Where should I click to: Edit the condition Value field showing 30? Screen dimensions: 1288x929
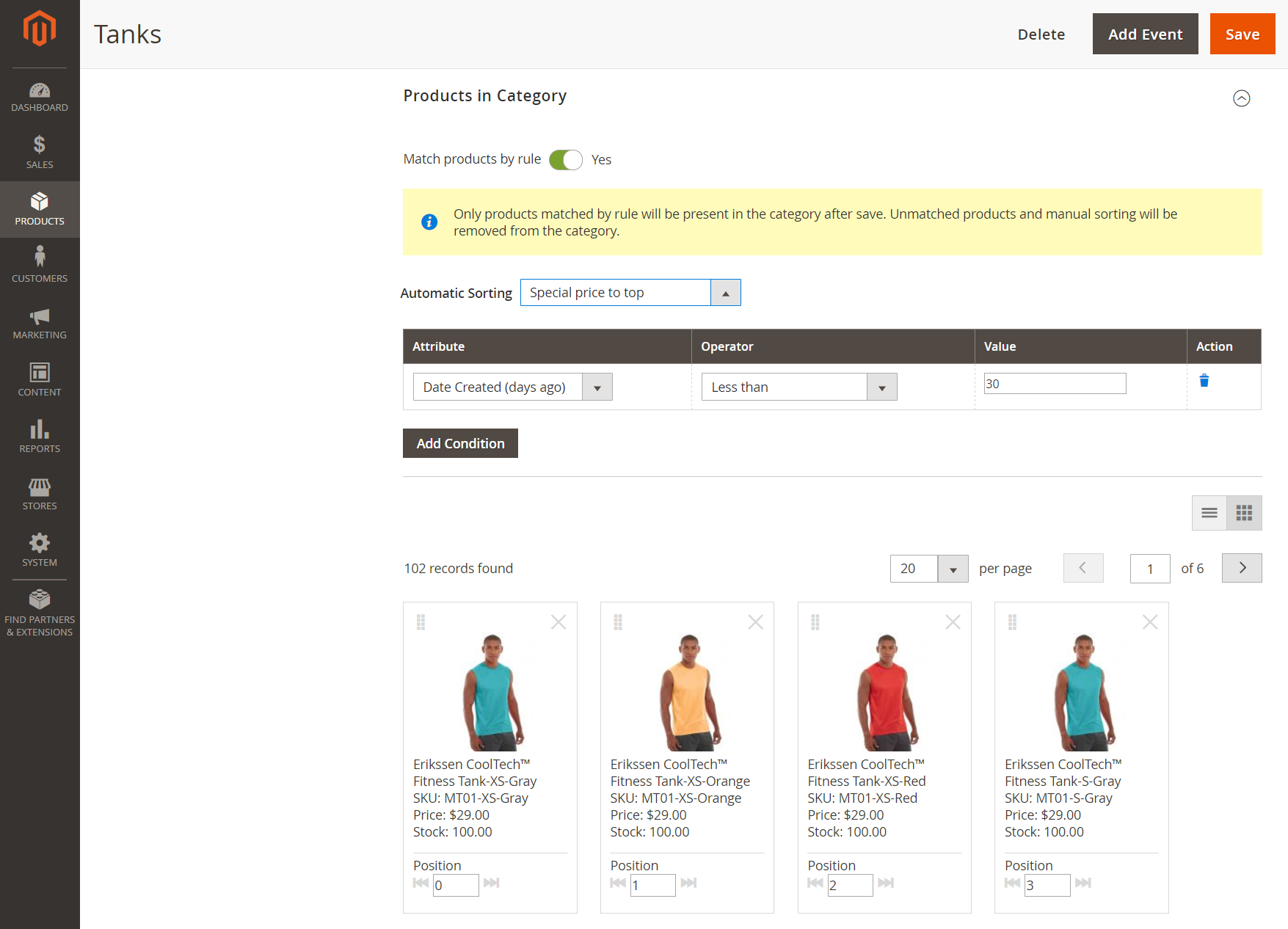click(1055, 383)
